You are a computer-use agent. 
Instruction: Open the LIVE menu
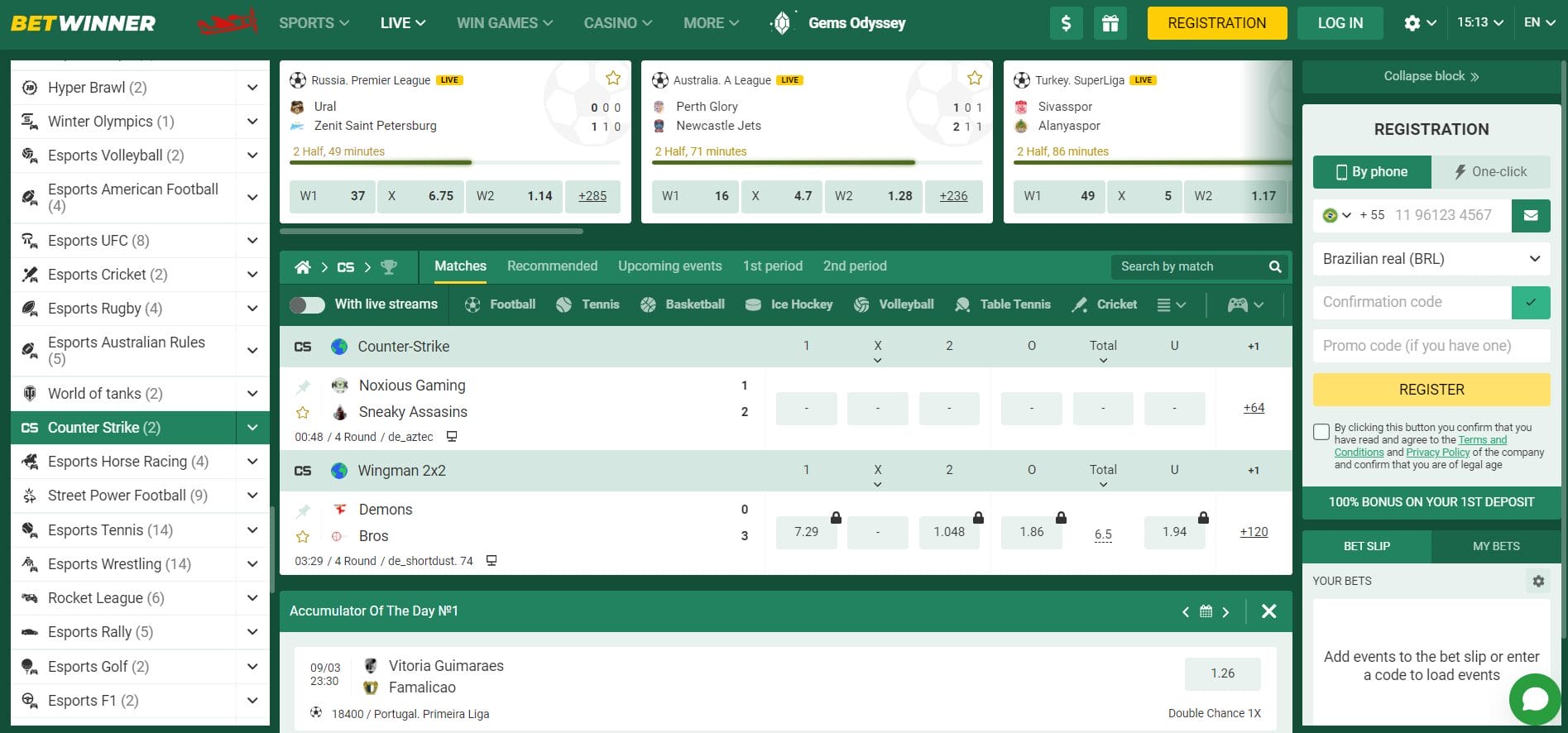tap(402, 23)
